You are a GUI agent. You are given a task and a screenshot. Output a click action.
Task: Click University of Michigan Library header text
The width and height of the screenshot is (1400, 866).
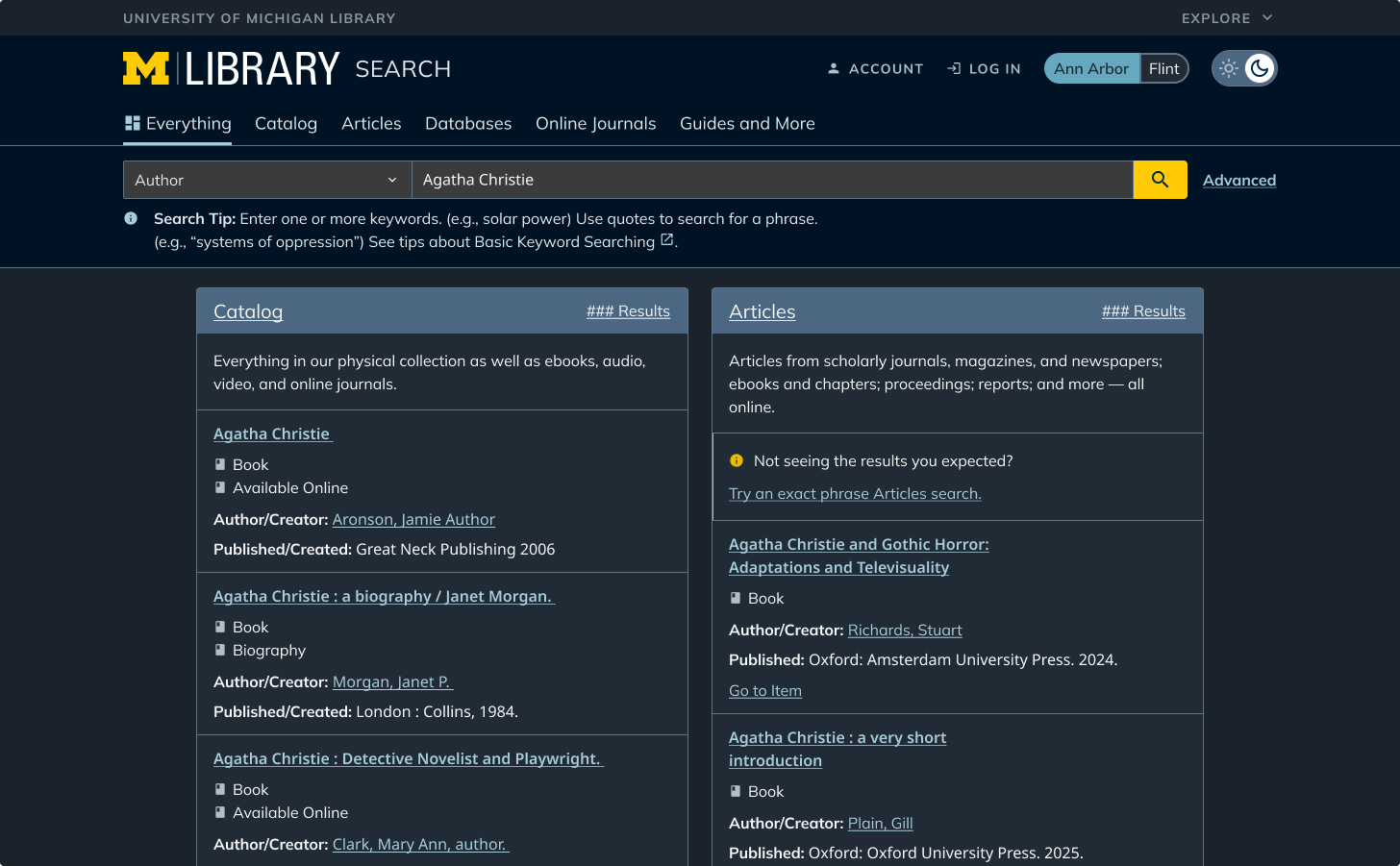click(x=260, y=18)
